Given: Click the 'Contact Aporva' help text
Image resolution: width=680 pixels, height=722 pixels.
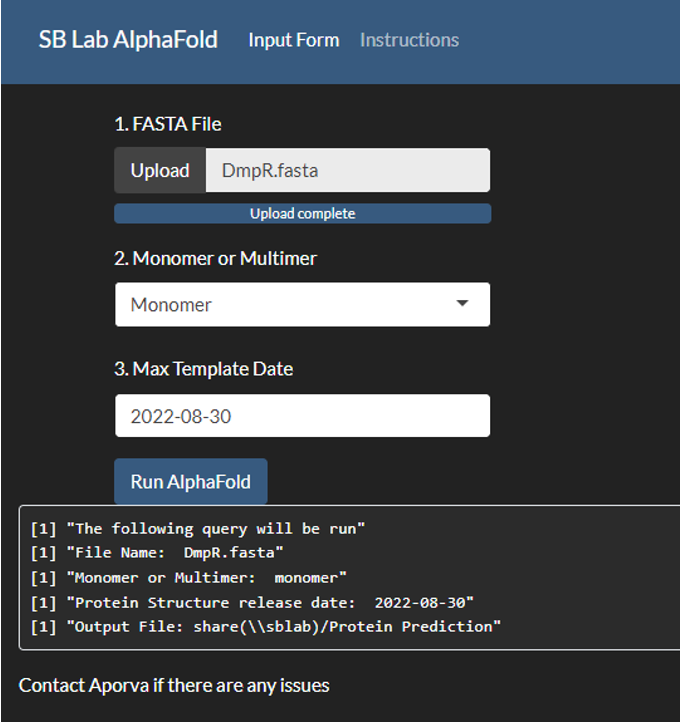Looking at the screenshot, I should click(174, 685).
